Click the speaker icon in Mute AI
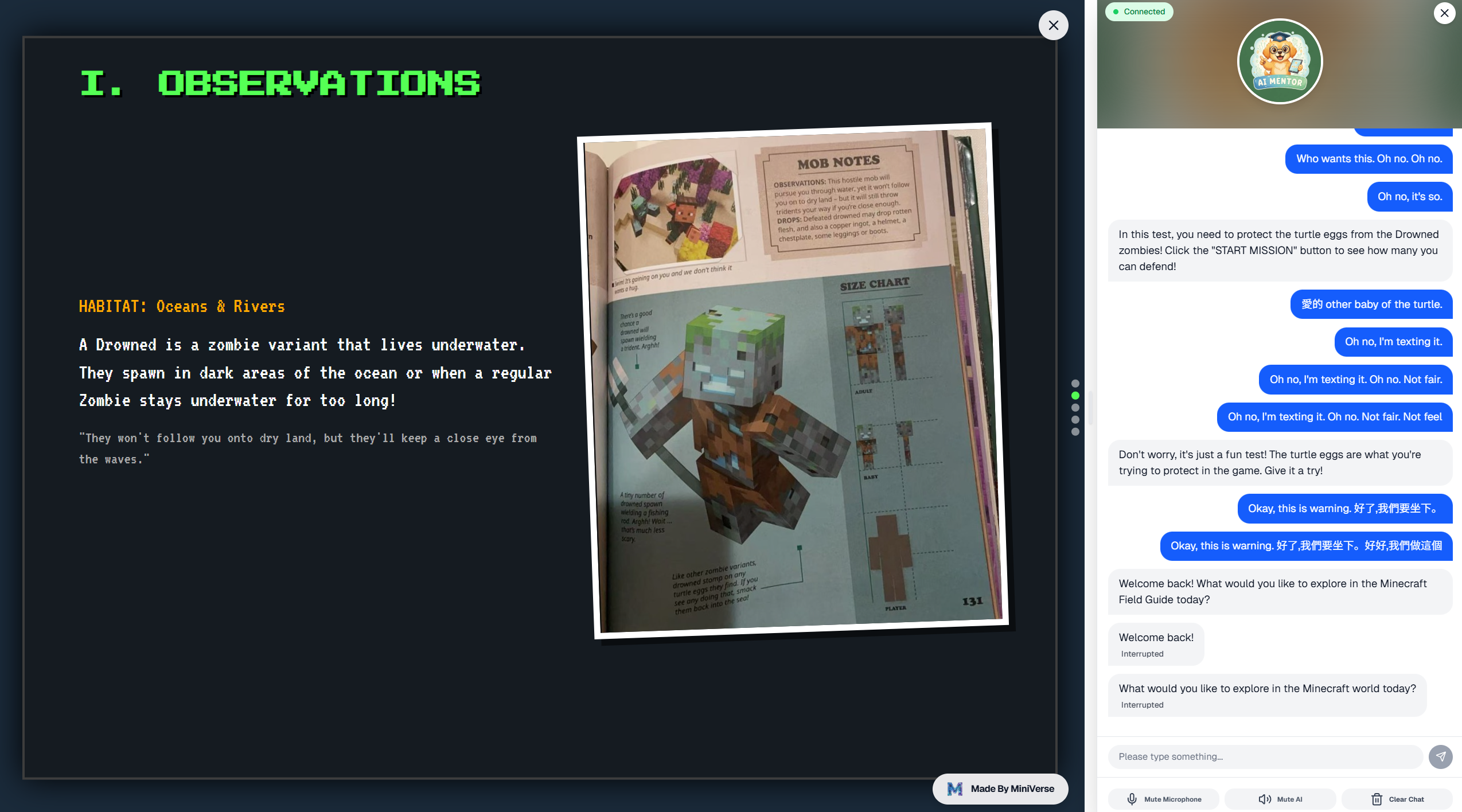 pyautogui.click(x=1265, y=799)
